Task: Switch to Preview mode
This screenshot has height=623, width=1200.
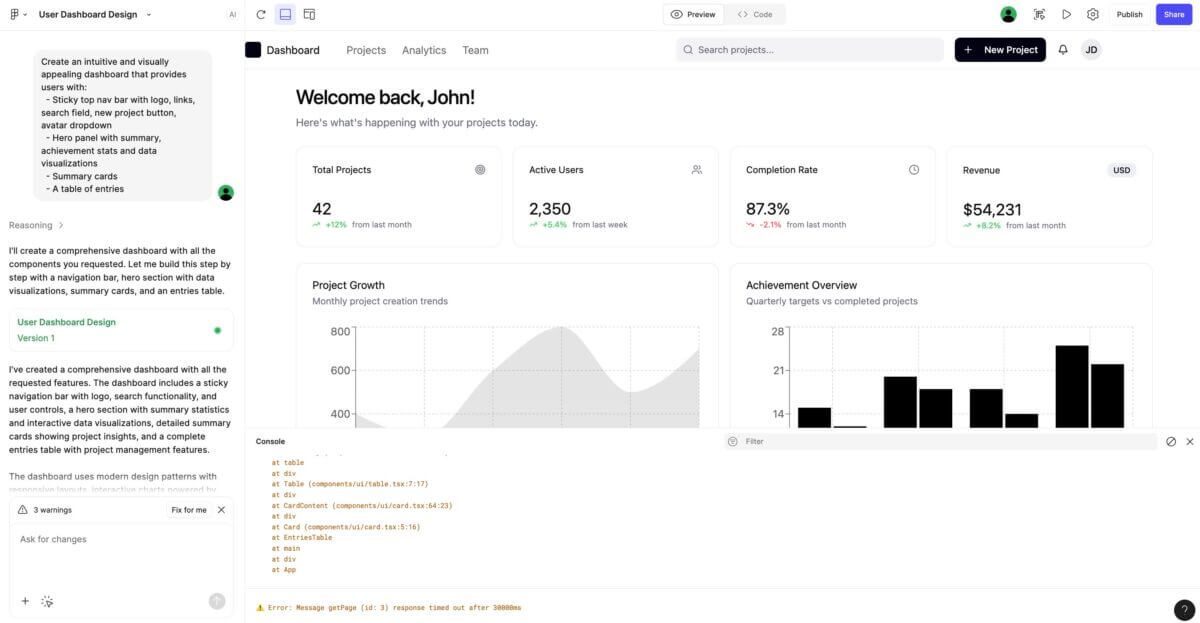Action: (693, 14)
